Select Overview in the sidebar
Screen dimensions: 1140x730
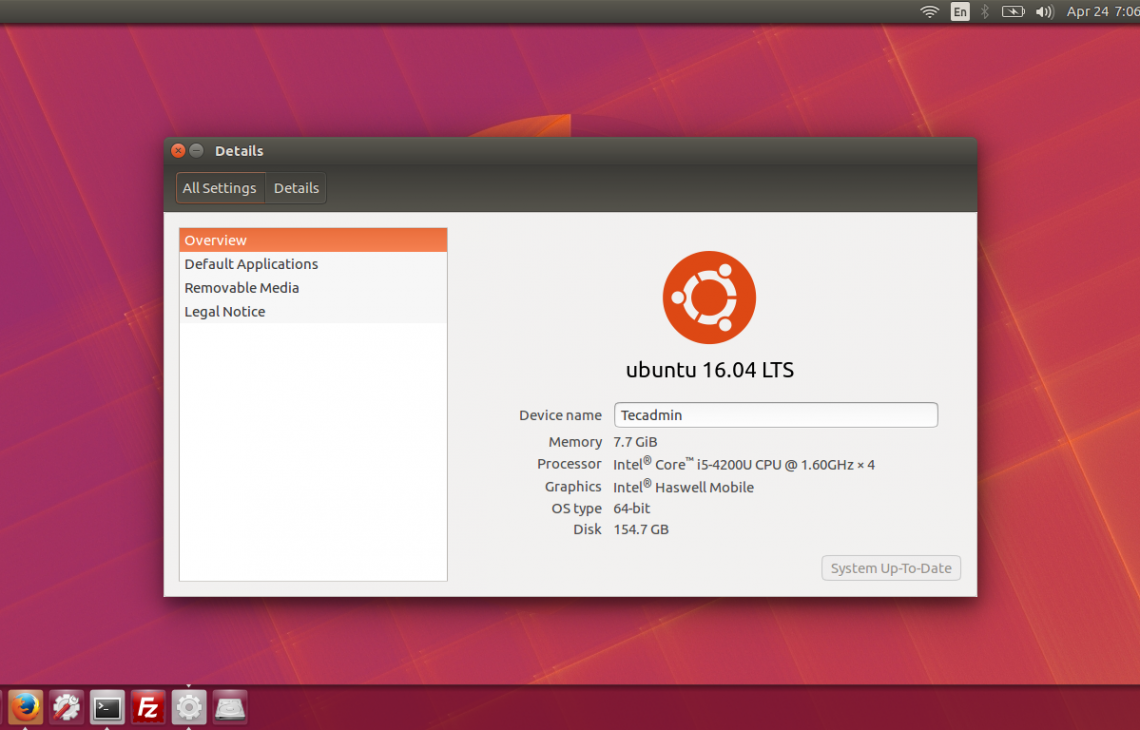click(313, 240)
